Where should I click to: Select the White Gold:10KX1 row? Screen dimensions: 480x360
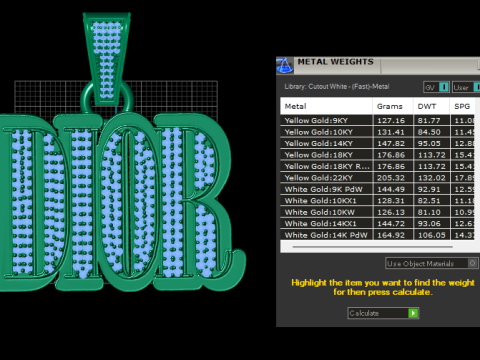[x=378, y=201]
